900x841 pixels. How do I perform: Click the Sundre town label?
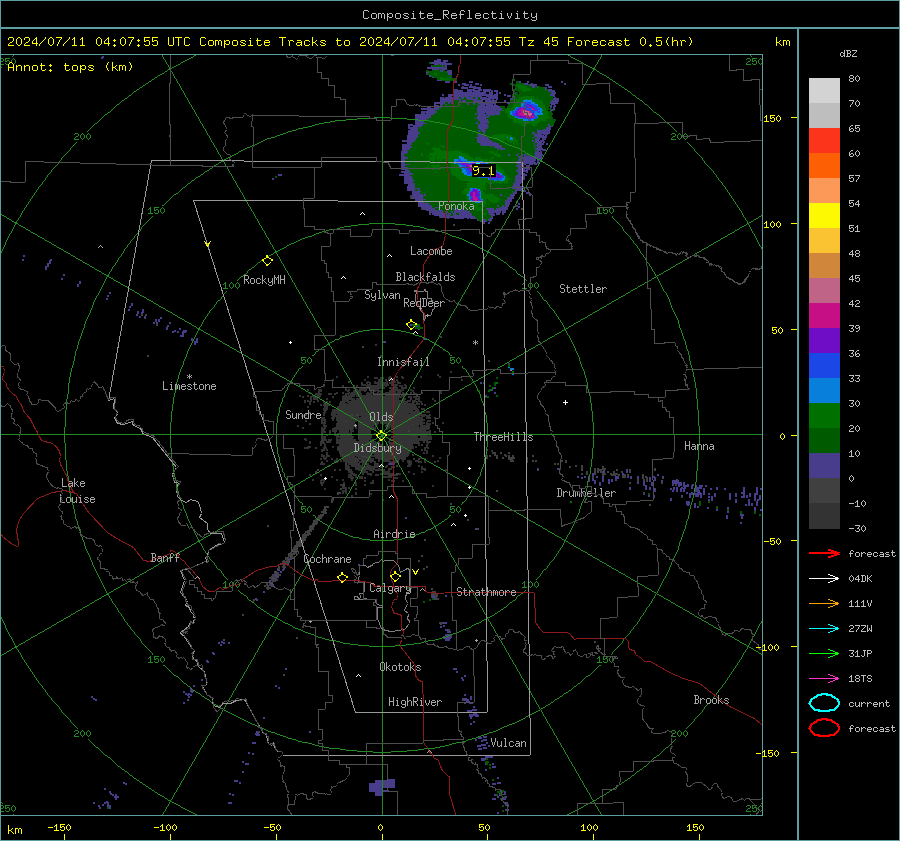click(x=303, y=415)
